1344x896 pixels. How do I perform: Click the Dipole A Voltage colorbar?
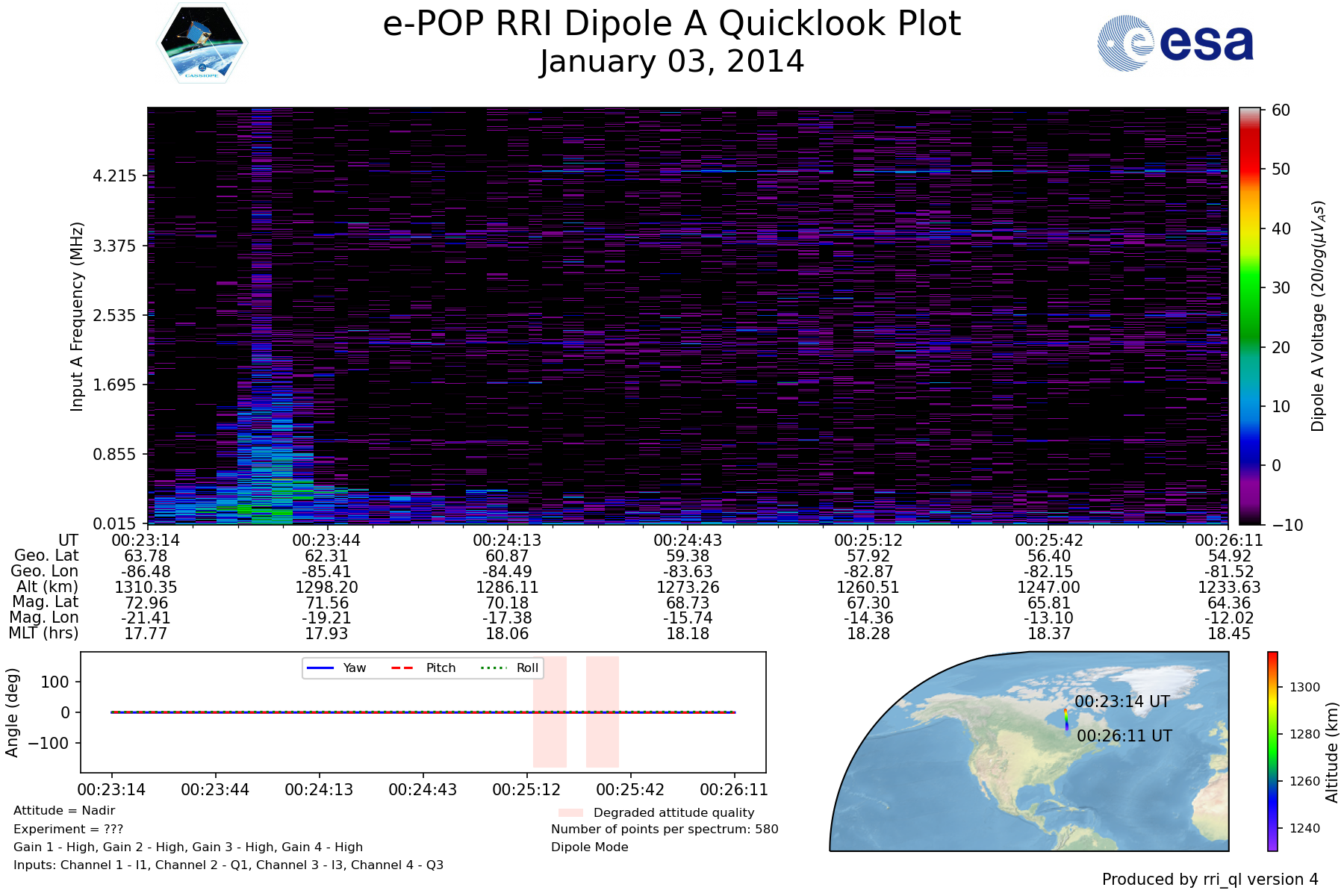pos(1249,316)
